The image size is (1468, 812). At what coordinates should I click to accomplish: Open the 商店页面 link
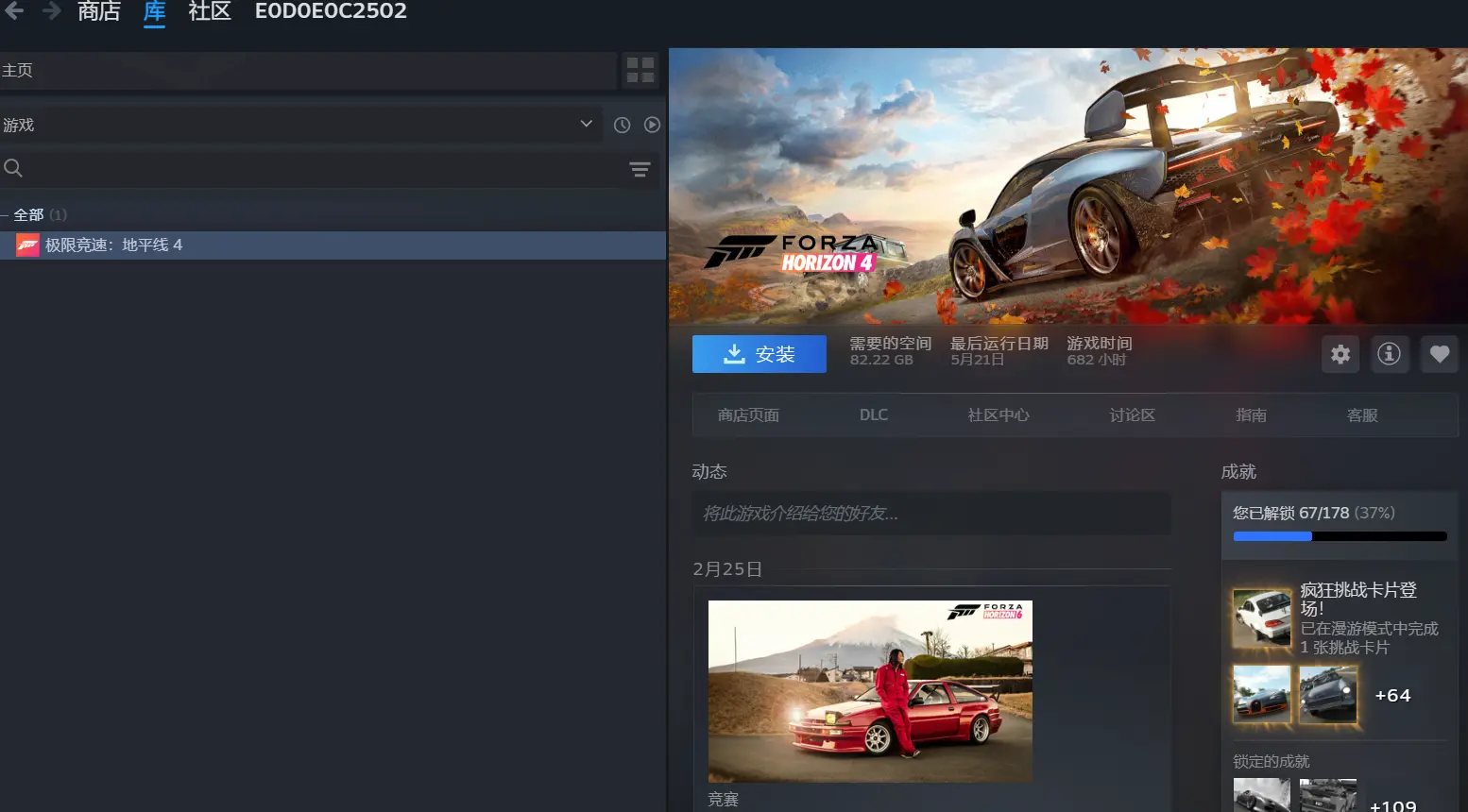[748, 415]
